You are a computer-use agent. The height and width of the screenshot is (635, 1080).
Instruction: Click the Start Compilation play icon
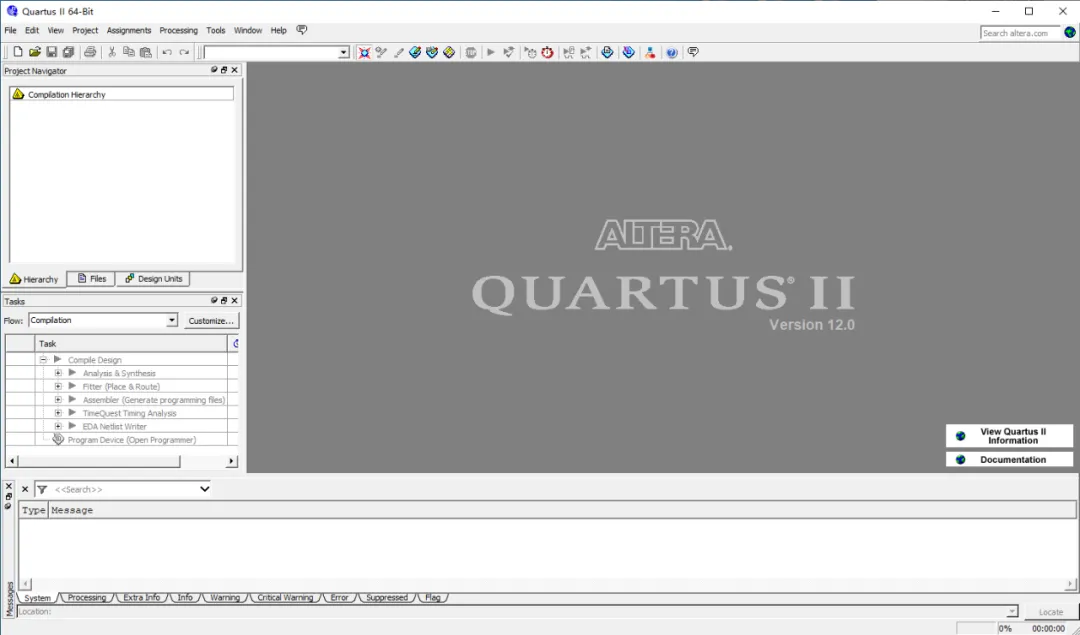pos(490,52)
